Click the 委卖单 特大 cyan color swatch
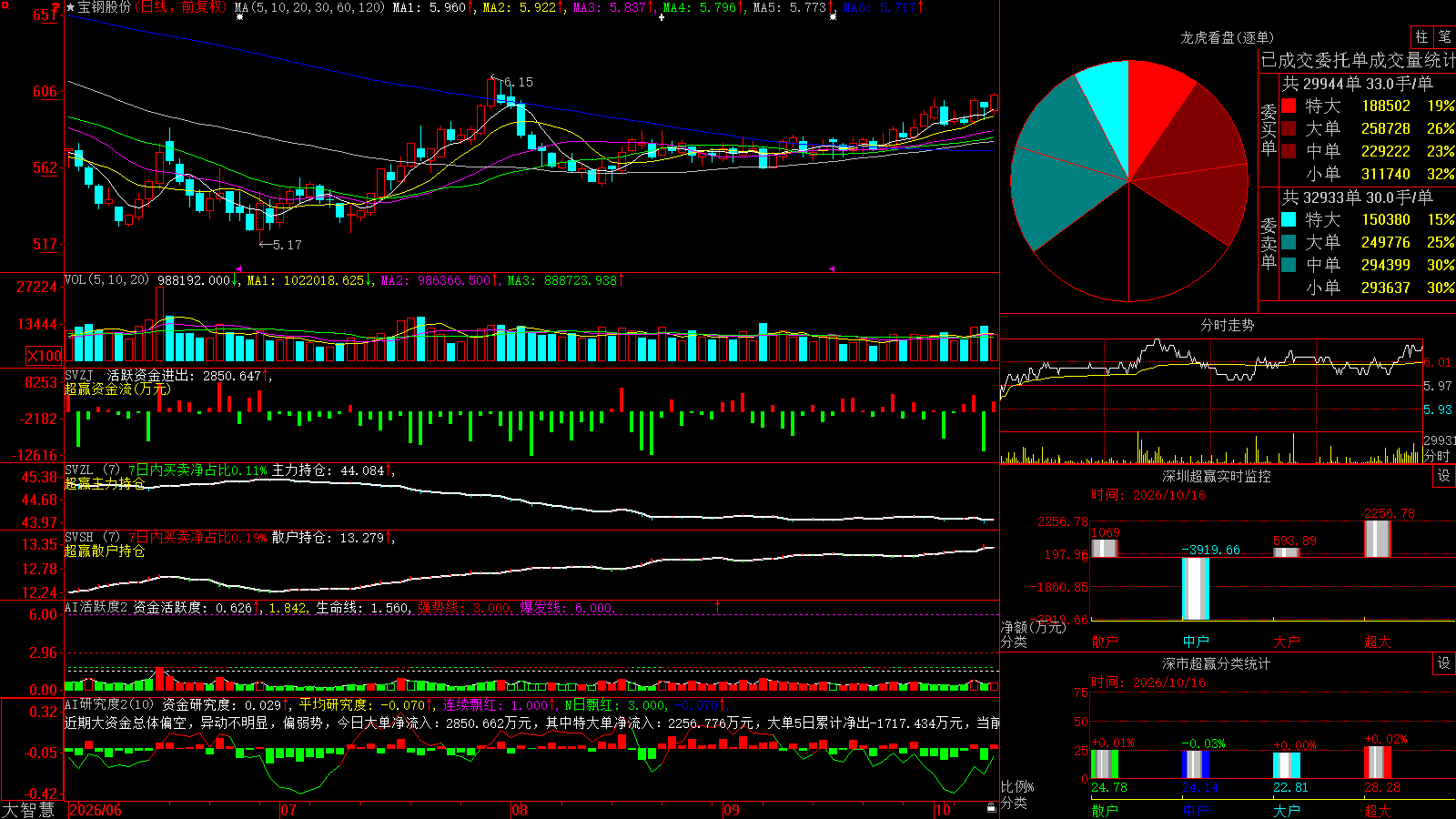 [1289, 219]
